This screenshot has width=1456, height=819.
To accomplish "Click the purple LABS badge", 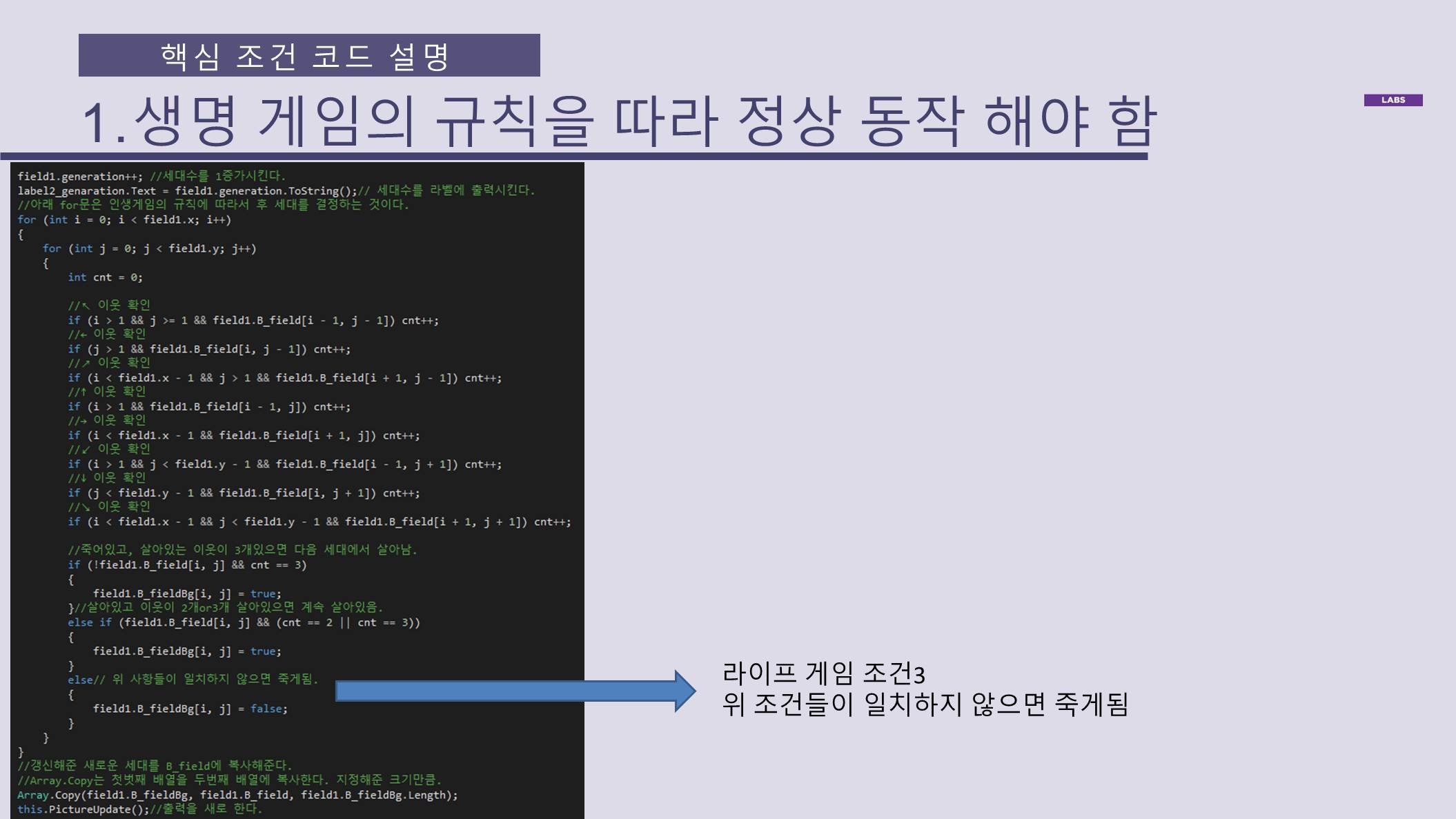I will 1393,100.
